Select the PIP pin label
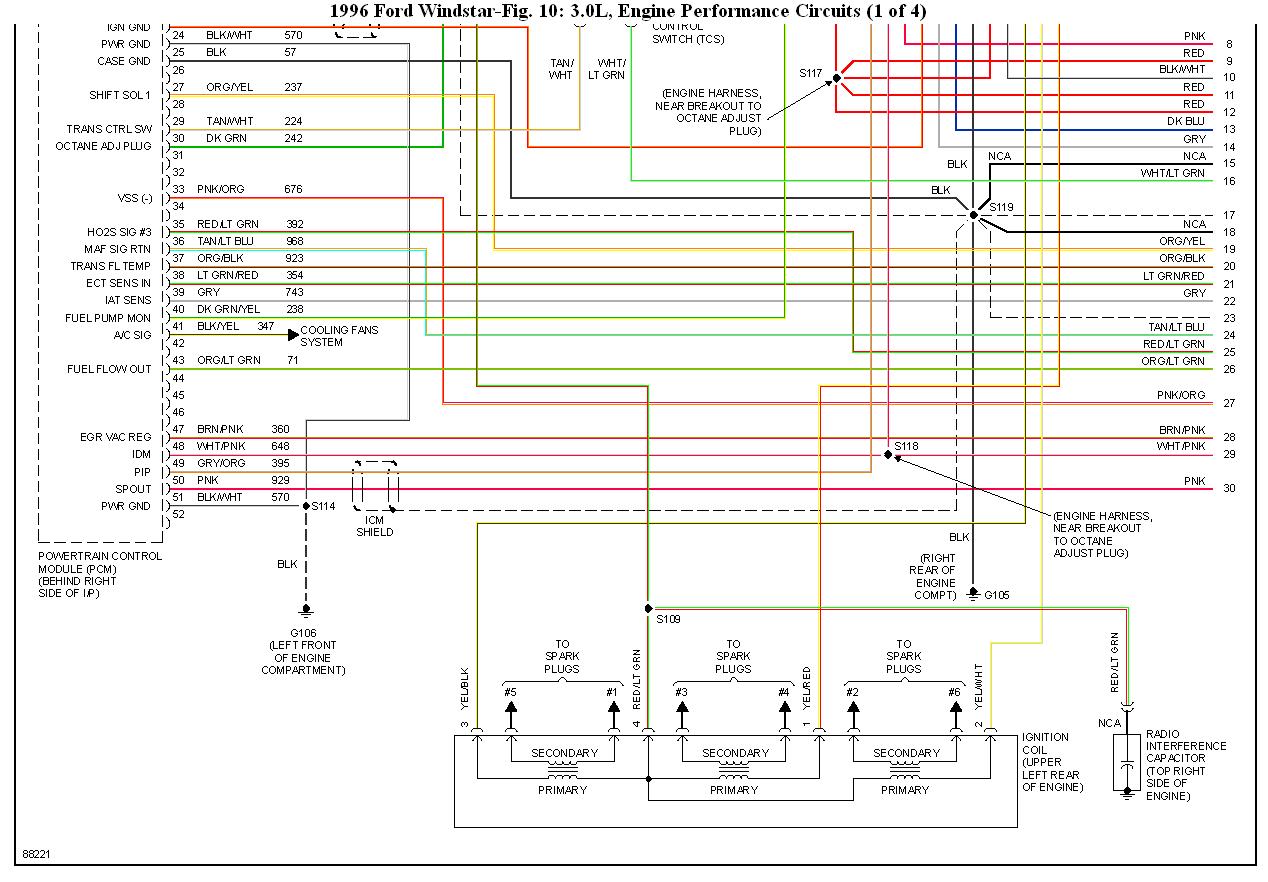 coord(143,471)
